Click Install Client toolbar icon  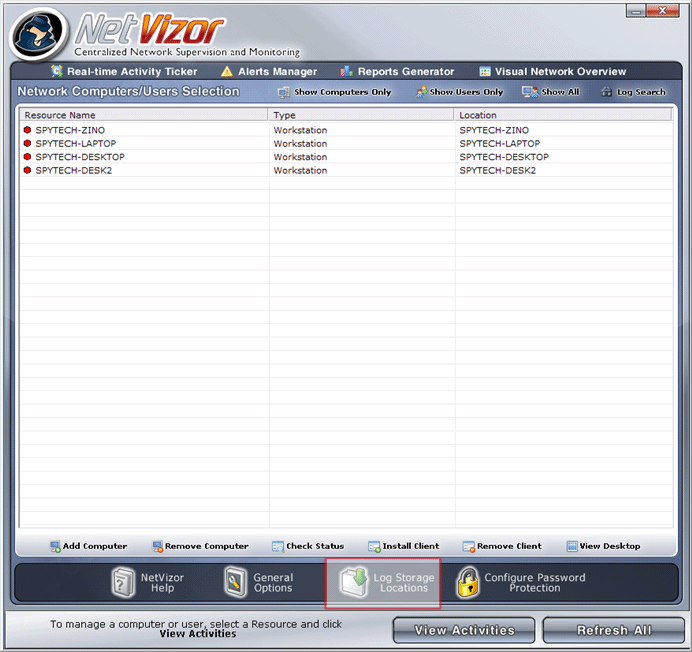coord(374,546)
